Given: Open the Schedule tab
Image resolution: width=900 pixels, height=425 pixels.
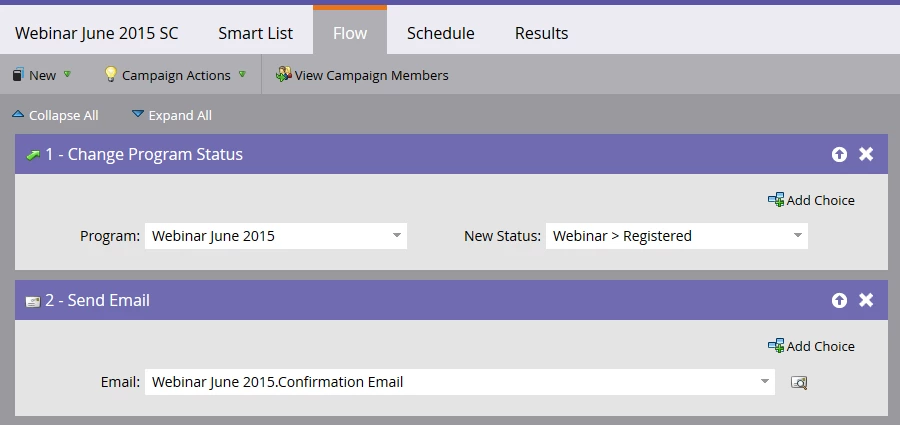Looking at the screenshot, I should coord(440,33).
